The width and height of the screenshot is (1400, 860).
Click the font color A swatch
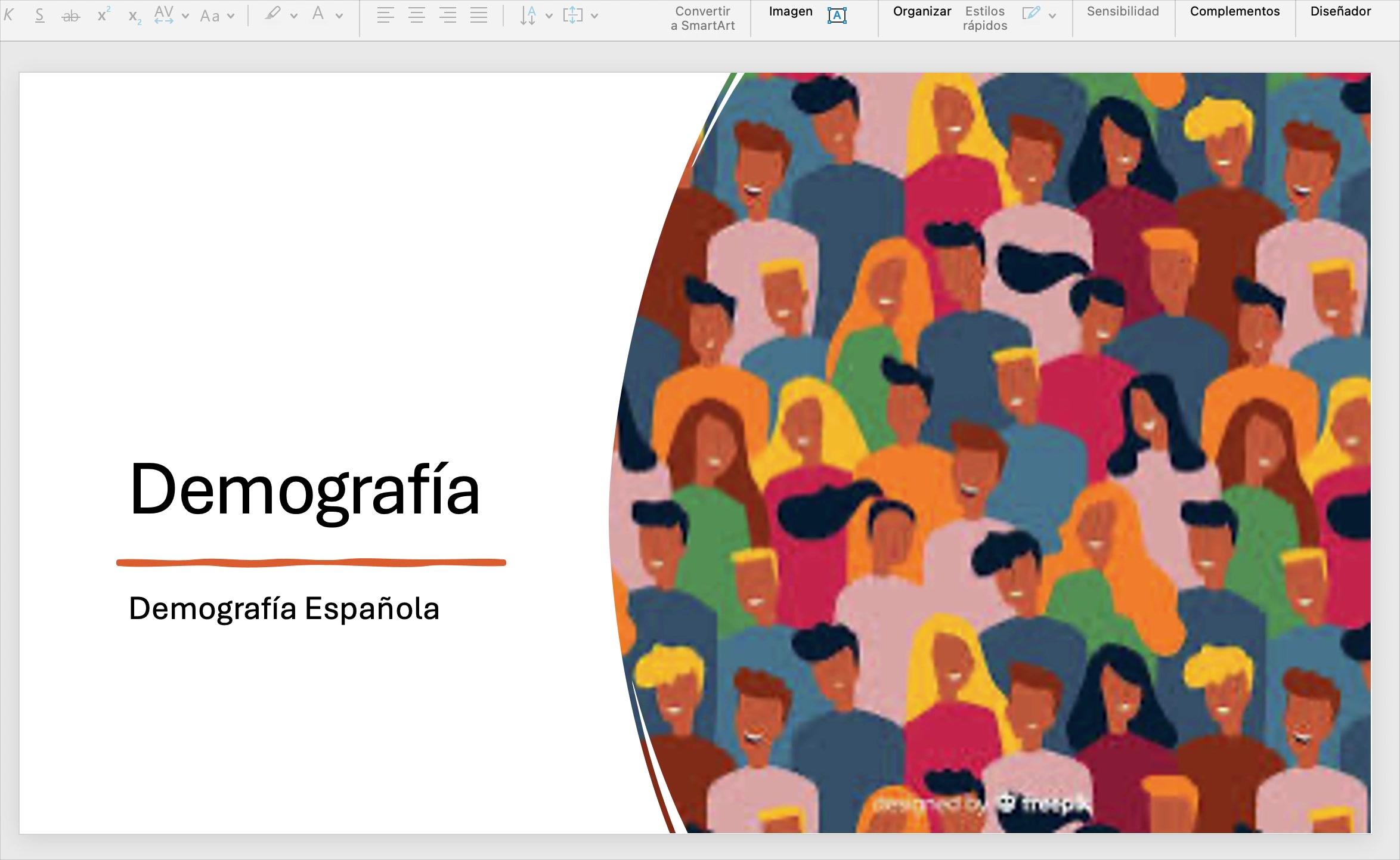(318, 15)
